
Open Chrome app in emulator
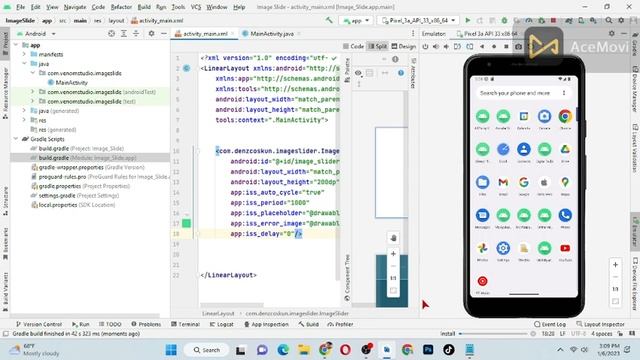pyautogui.click(x=565, y=117)
